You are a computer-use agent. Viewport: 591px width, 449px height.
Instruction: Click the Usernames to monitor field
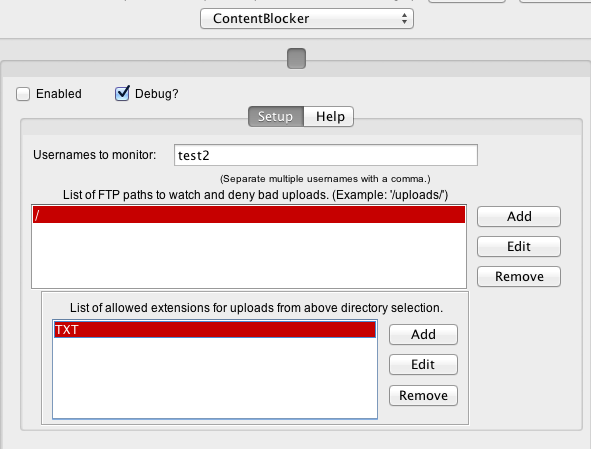click(326, 155)
